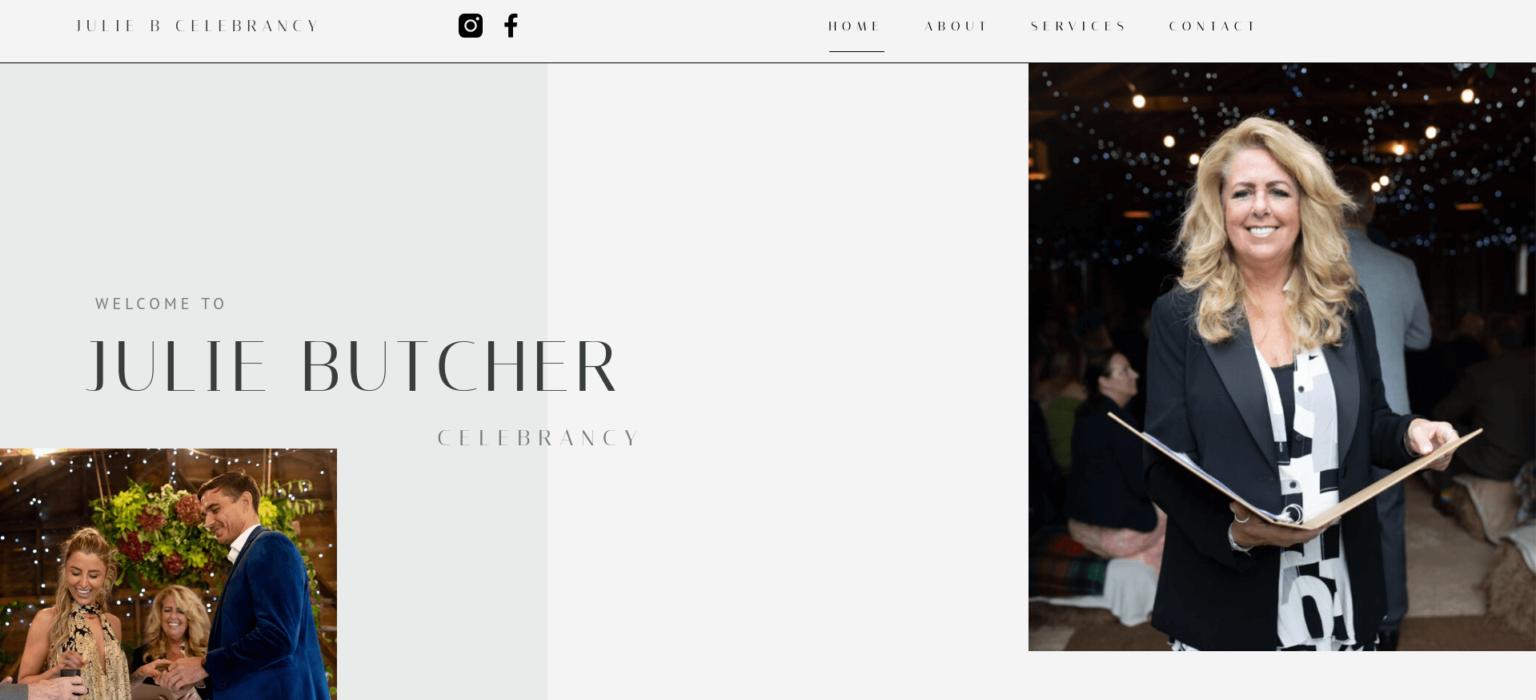Click the Welcome To text

coord(161,304)
